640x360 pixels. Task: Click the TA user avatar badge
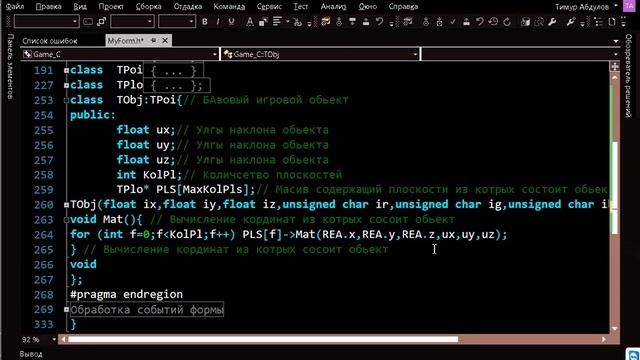[x=629, y=6]
